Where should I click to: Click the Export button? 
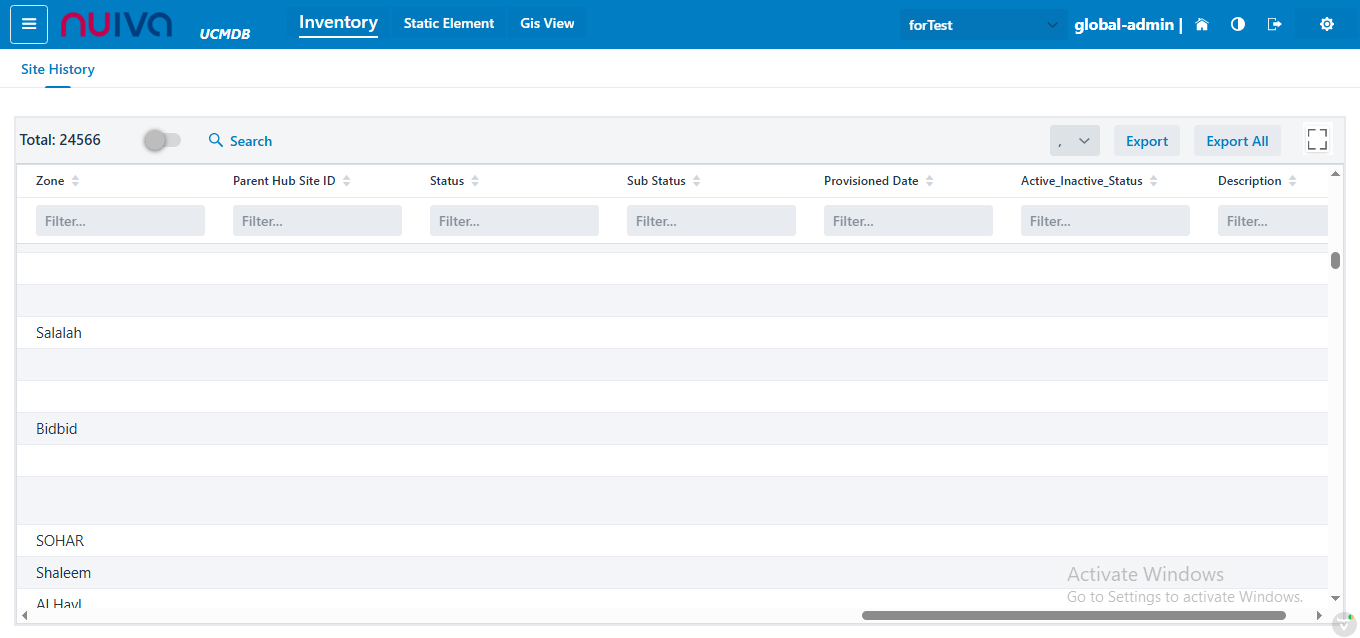tap(1146, 141)
